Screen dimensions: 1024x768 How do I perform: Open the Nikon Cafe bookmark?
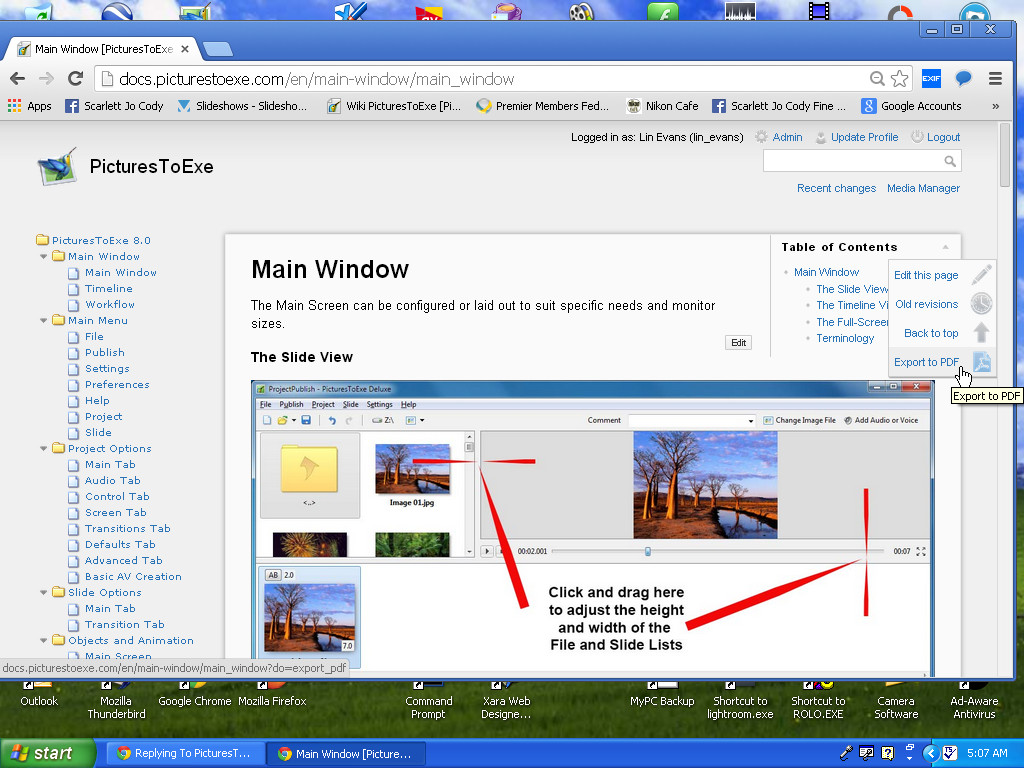click(662, 106)
